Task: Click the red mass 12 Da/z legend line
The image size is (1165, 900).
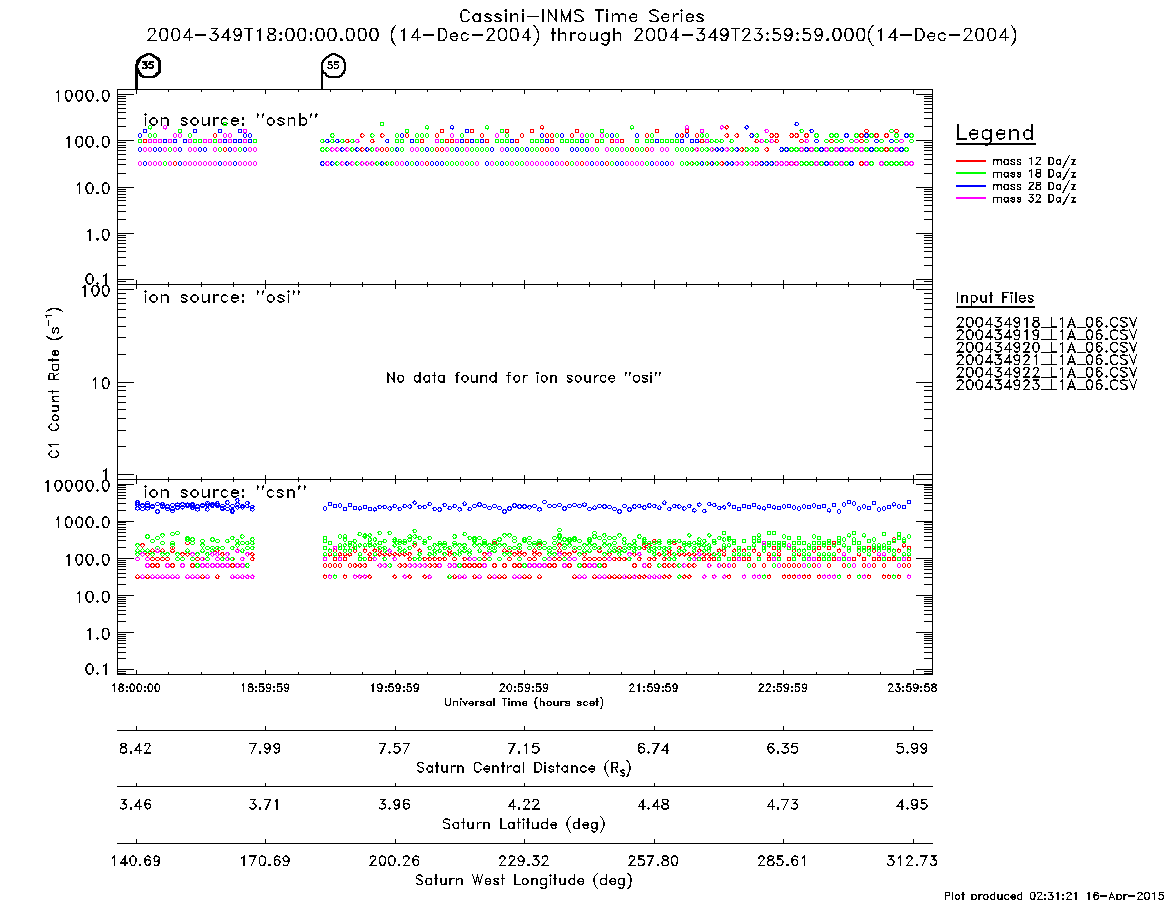Action: pyautogui.click(x=970, y=161)
